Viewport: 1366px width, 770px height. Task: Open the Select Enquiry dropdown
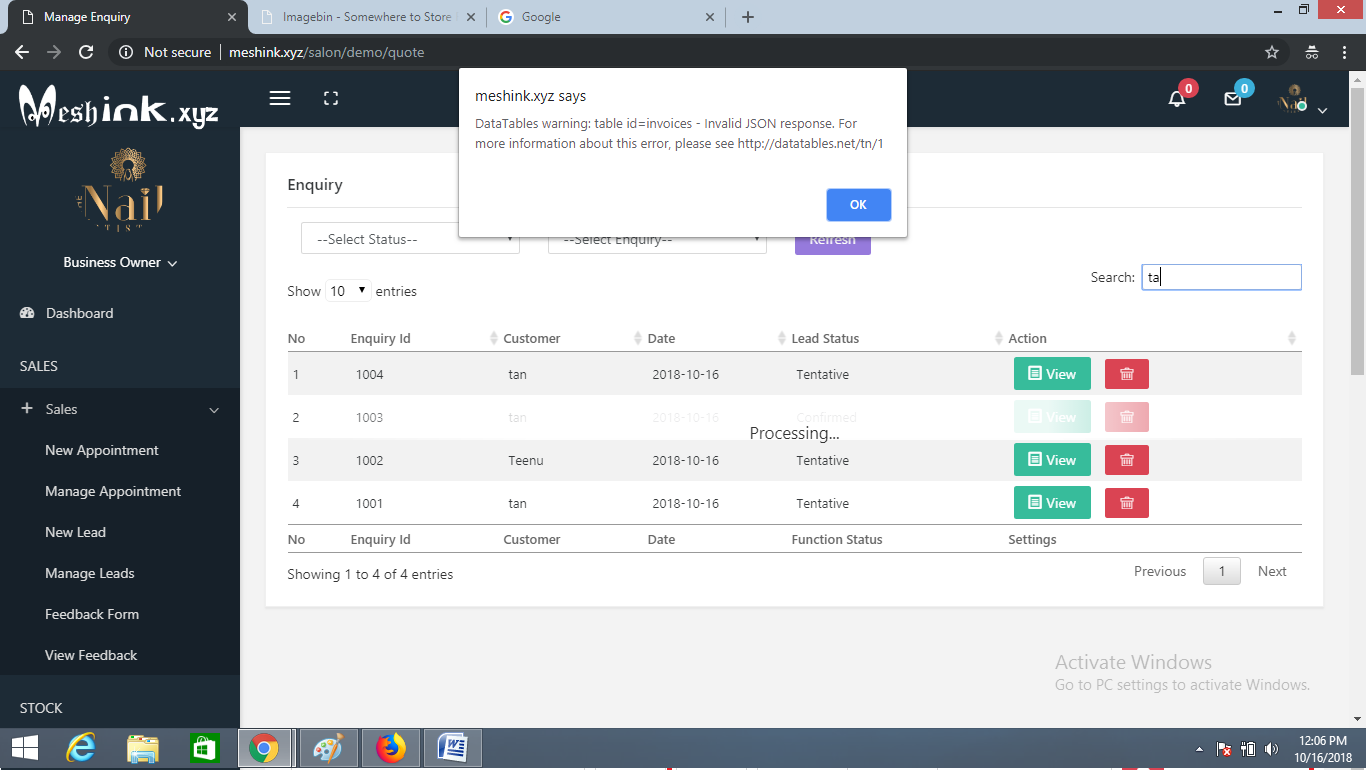tap(657, 240)
